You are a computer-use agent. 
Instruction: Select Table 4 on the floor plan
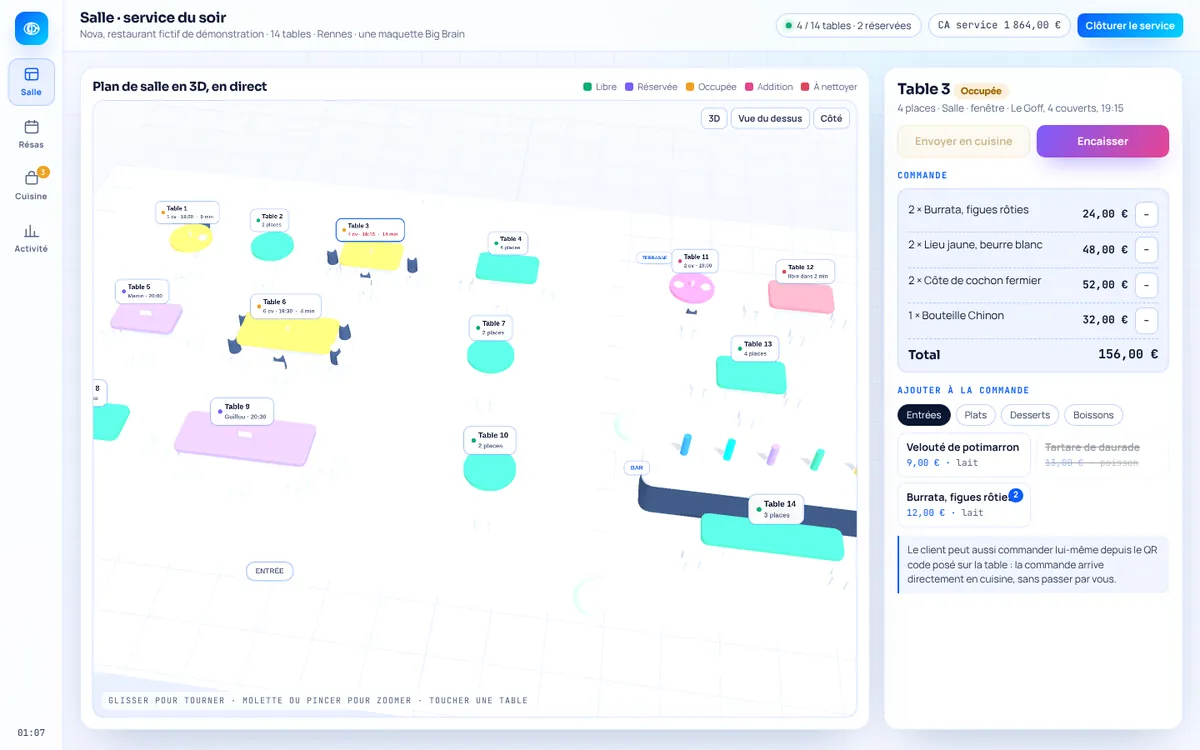pyautogui.click(x=507, y=243)
